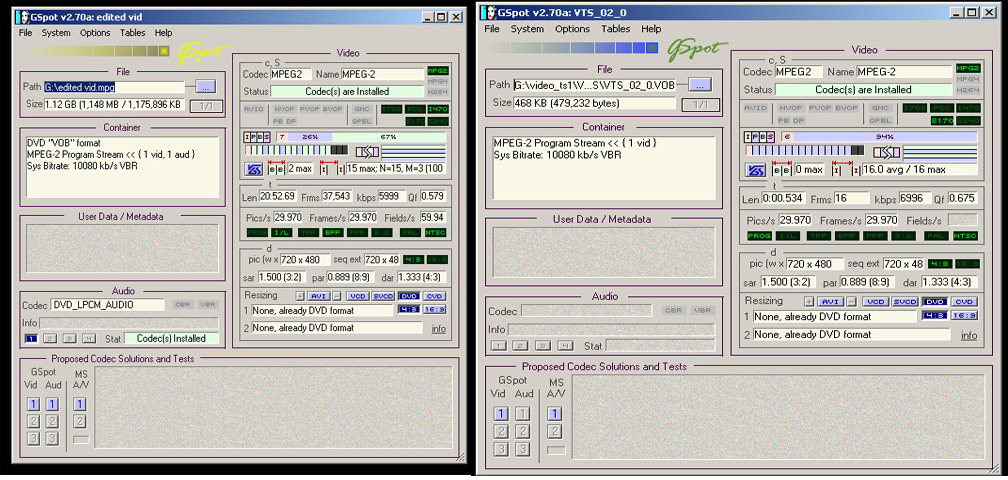
Task: Click the I P B S legend in VTS_02_0 window
Action: click(x=759, y=136)
